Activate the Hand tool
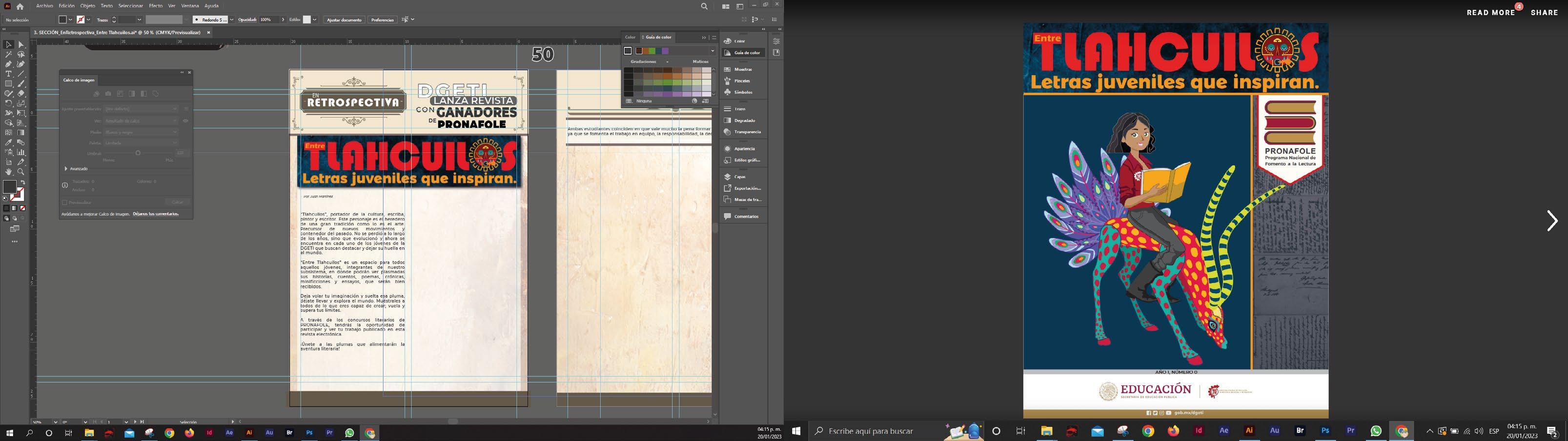1568x441 pixels. click(8, 172)
